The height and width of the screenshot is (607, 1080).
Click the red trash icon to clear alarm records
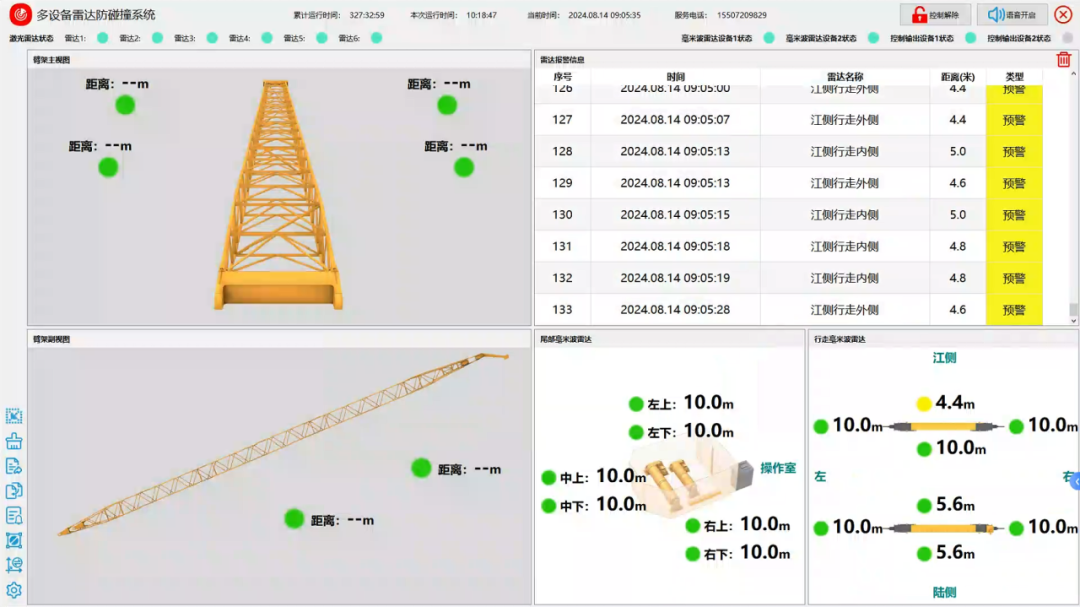pyautogui.click(x=1062, y=61)
